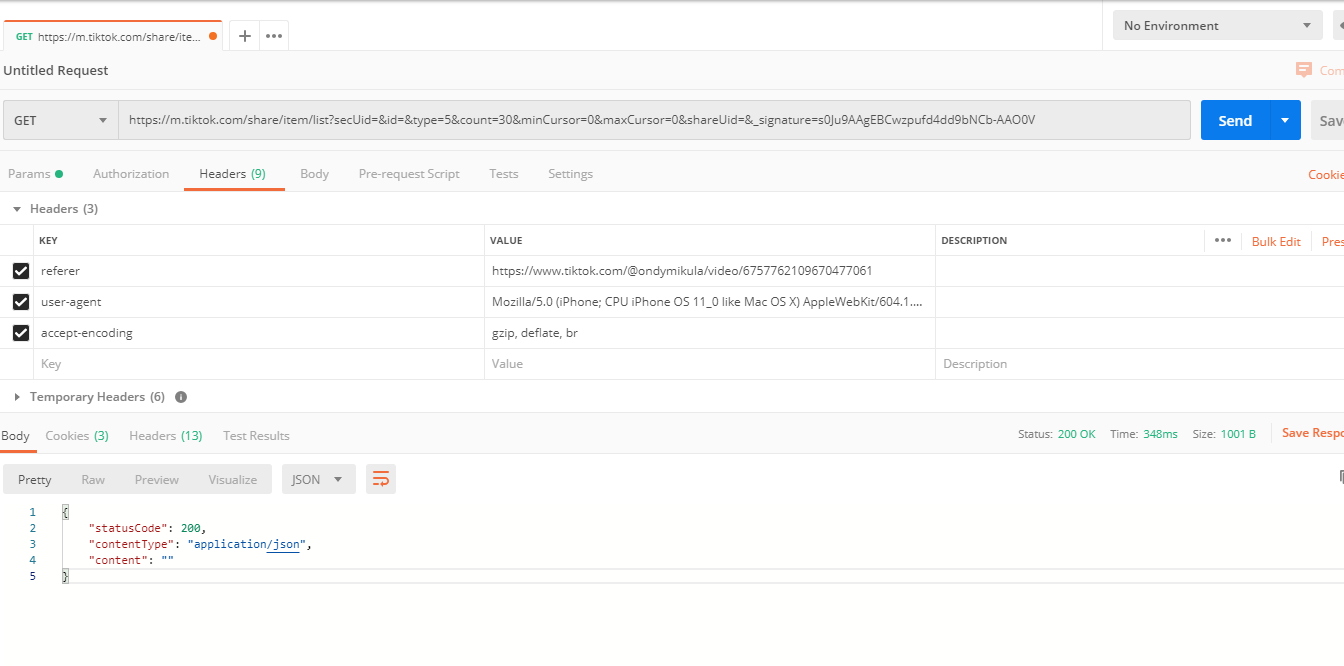Click the Send button
The width and height of the screenshot is (1344, 666).
pyautogui.click(x=1235, y=120)
